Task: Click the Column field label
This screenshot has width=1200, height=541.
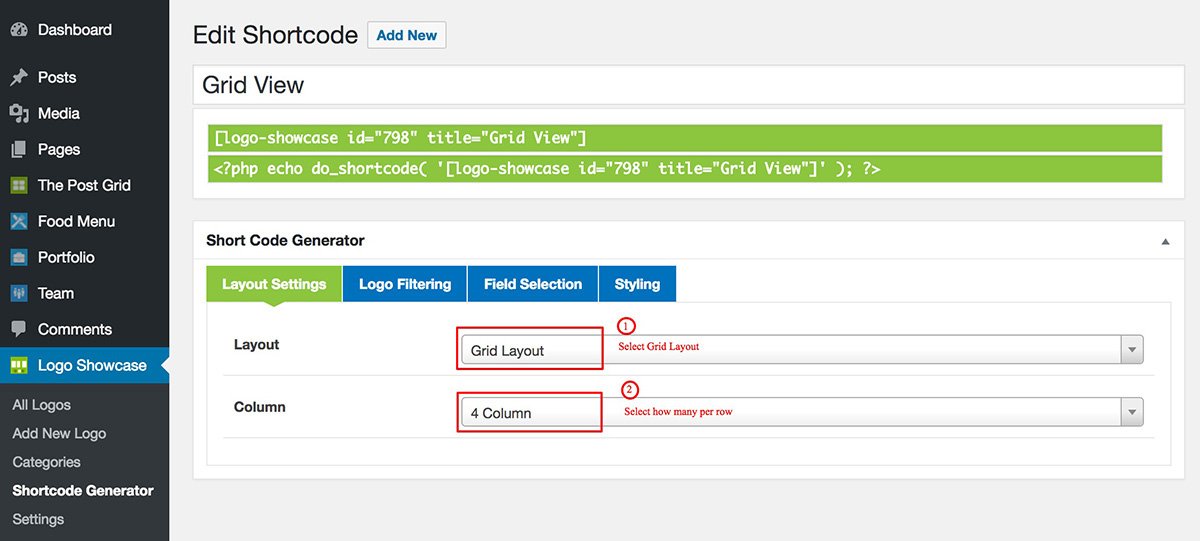Action: click(260, 407)
